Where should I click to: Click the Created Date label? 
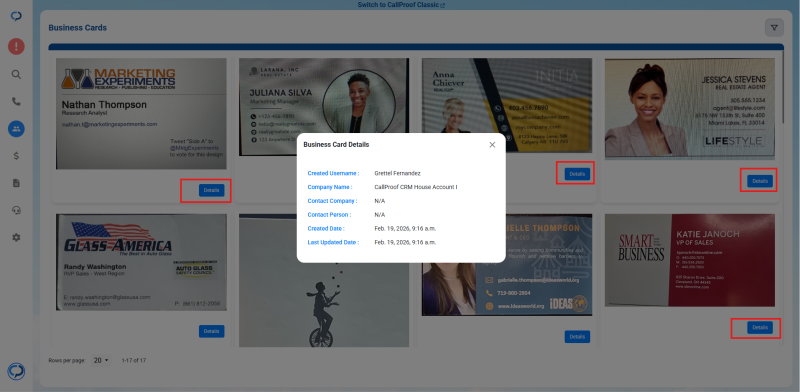(326, 228)
